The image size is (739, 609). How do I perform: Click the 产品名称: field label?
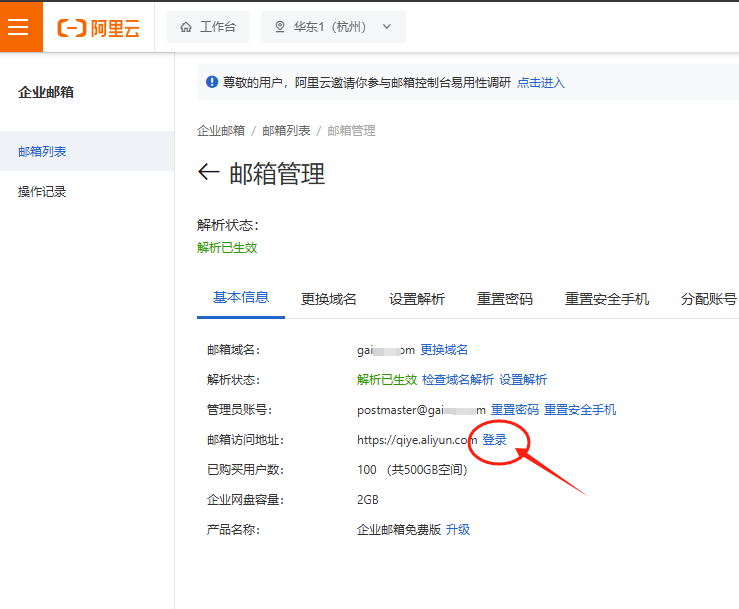point(233,529)
